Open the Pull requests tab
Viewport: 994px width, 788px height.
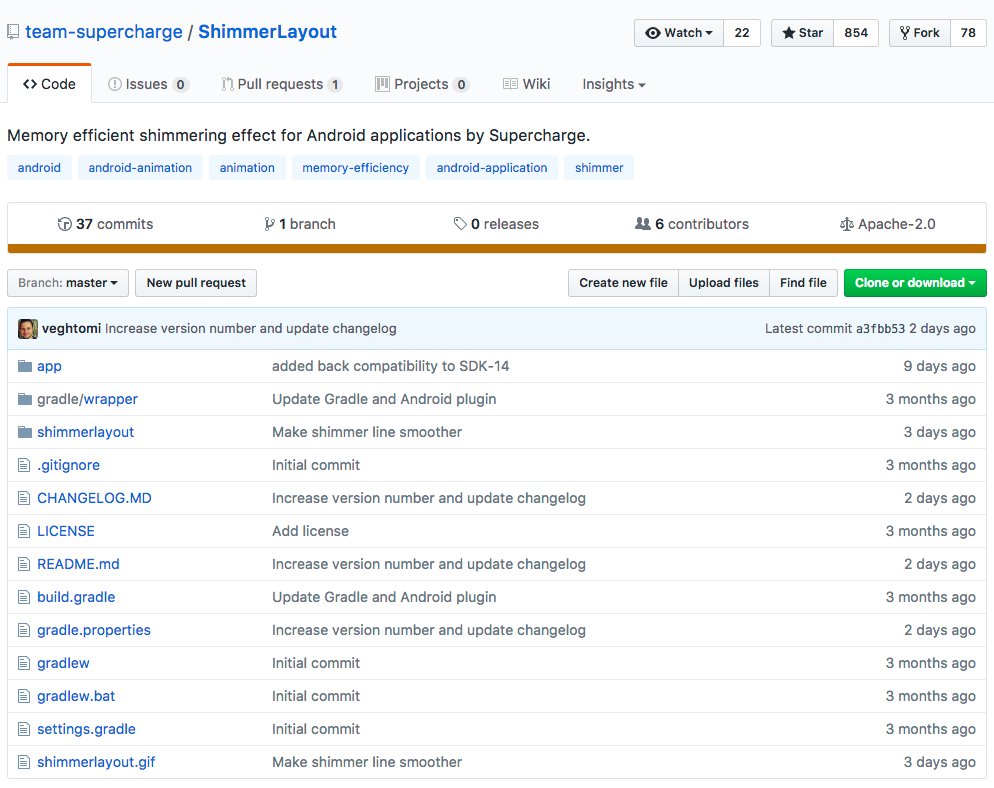click(x=282, y=84)
